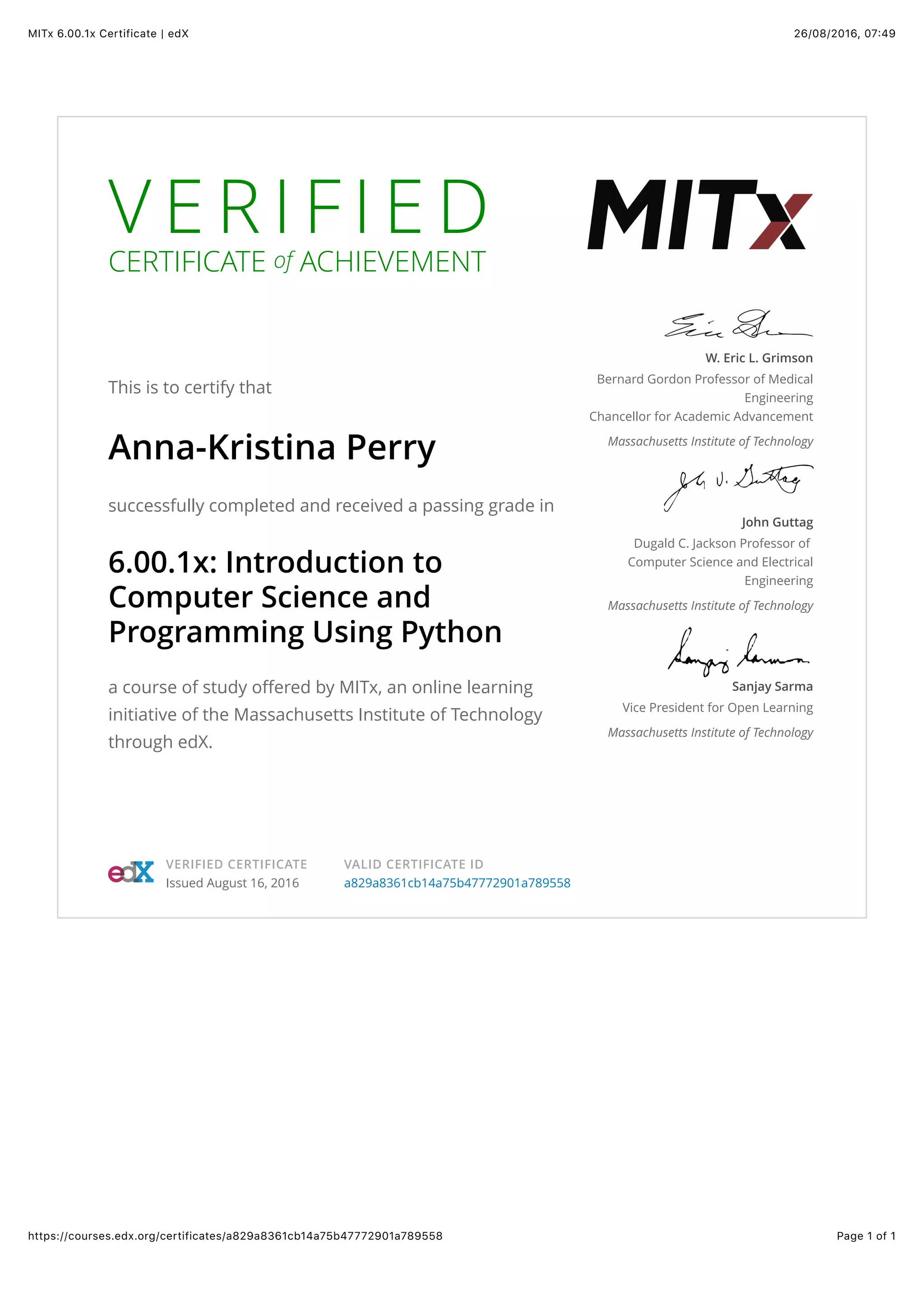Click the VERIFIED heading text
This screenshot has width=924, height=1308.
pos(297,207)
